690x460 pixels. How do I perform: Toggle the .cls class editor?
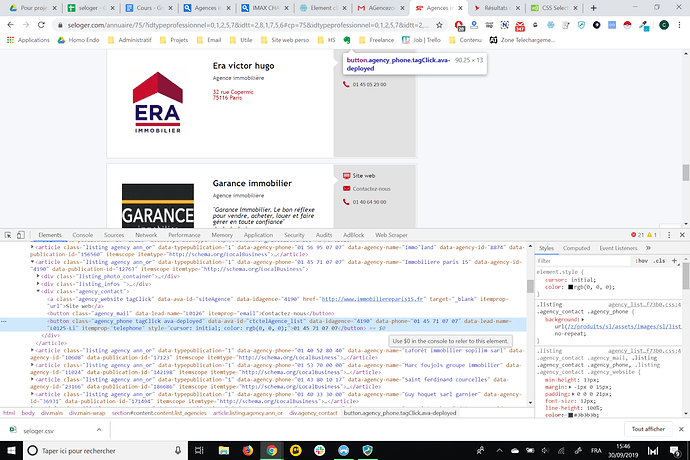[x=659, y=261]
